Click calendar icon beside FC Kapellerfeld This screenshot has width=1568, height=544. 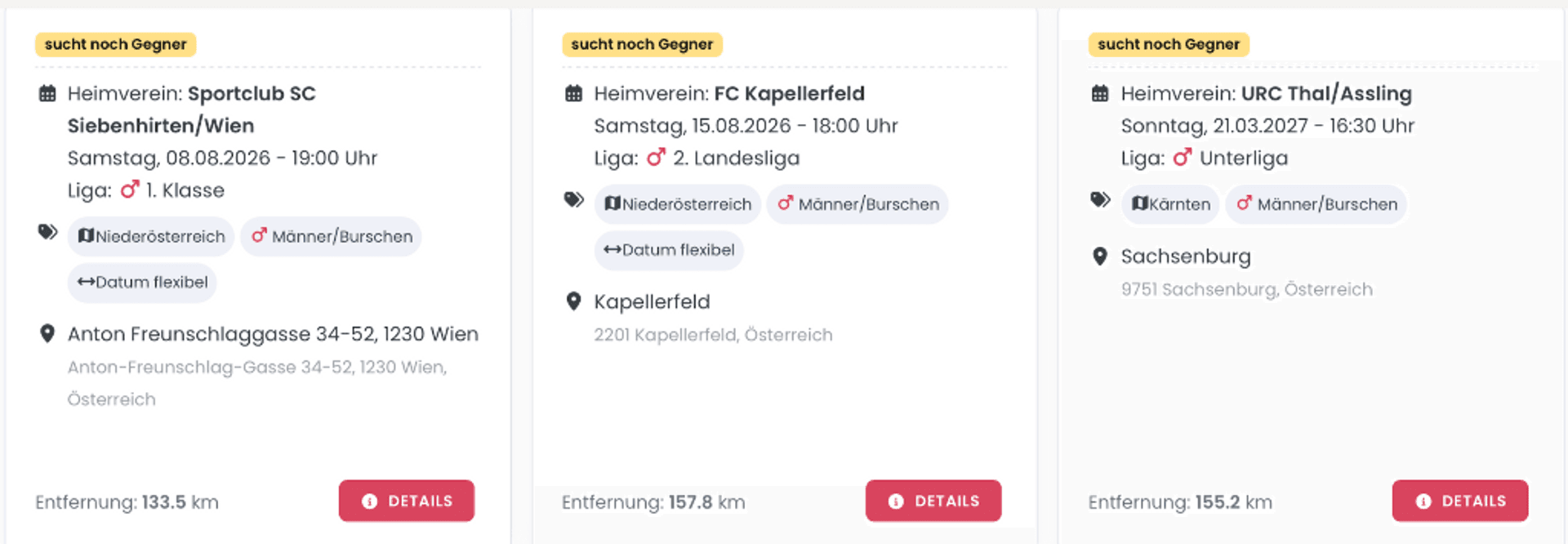574,94
